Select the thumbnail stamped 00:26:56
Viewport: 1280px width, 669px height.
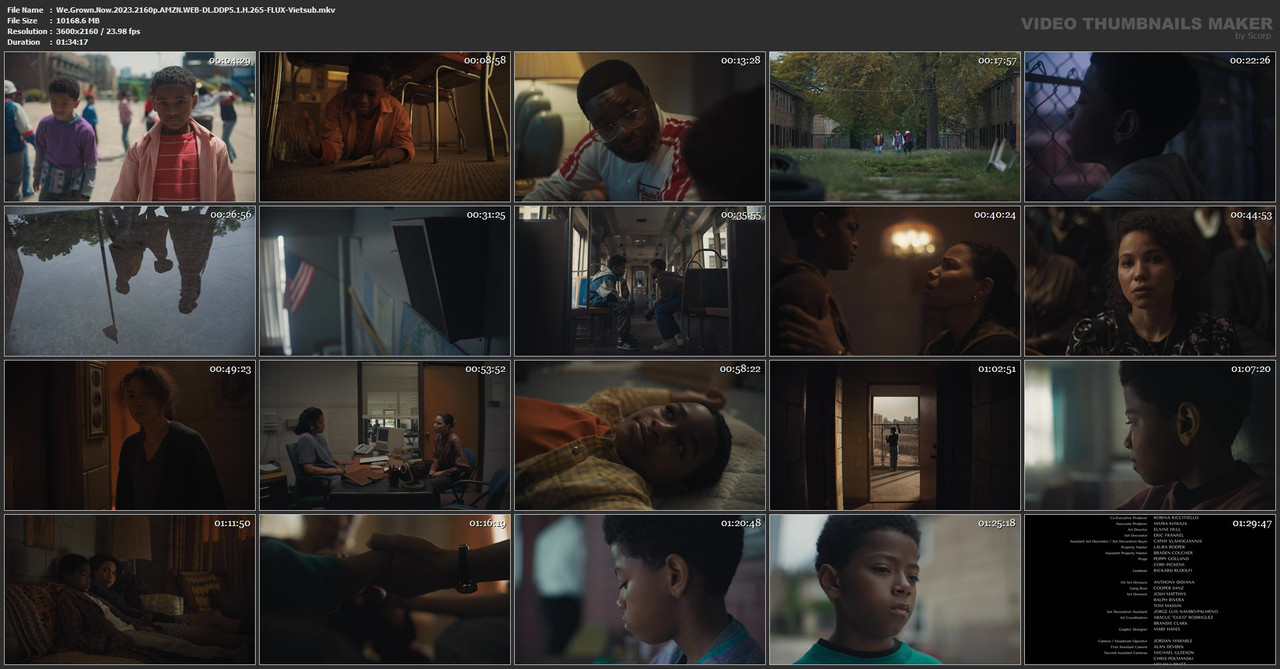click(x=130, y=281)
